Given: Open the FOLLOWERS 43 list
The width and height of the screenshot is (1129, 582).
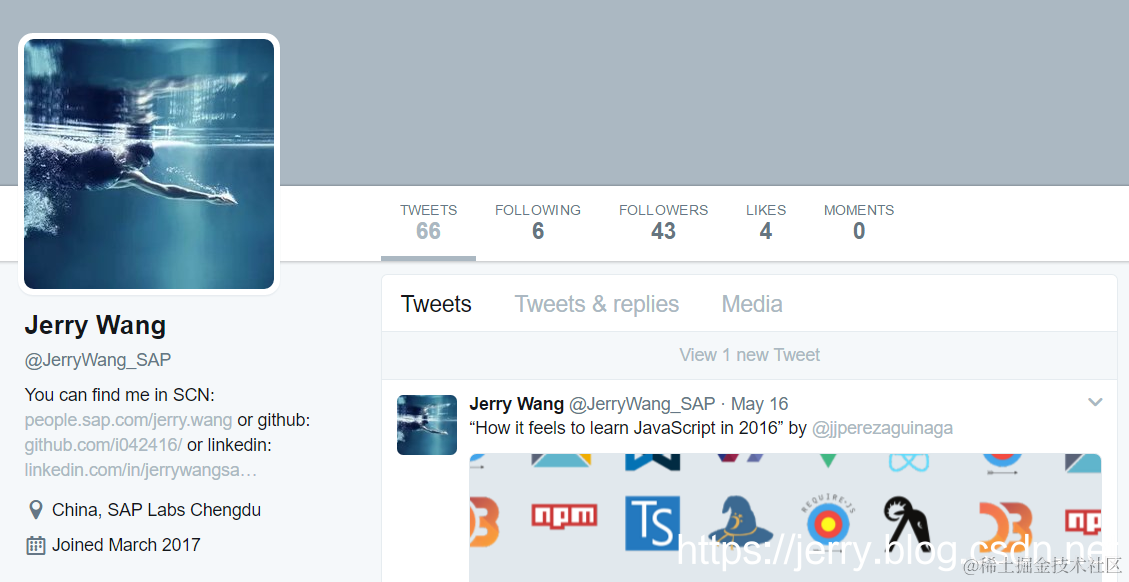Looking at the screenshot, I should pyautogui.click(x=663, y=222).
